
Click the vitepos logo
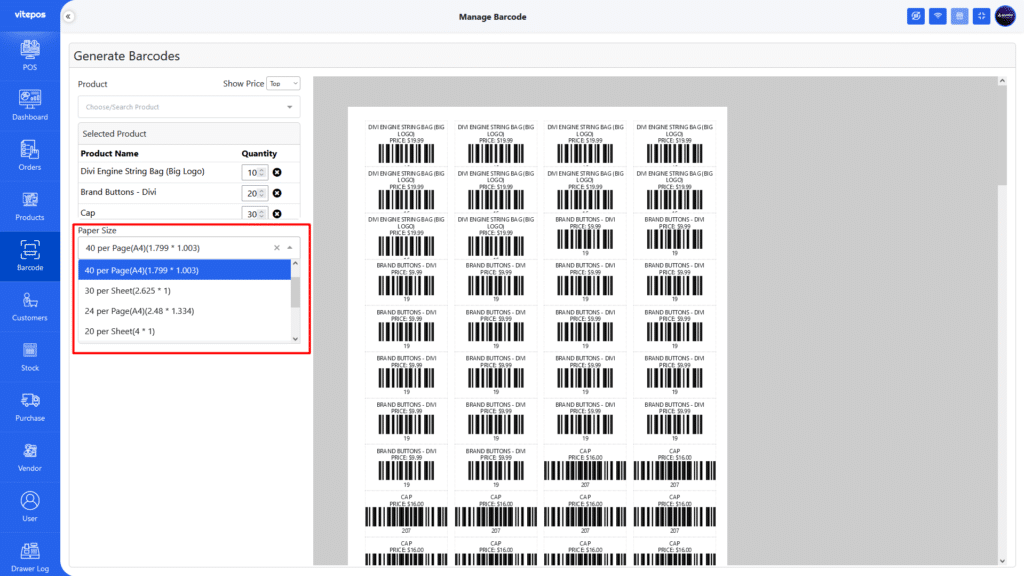click(30, 14)
